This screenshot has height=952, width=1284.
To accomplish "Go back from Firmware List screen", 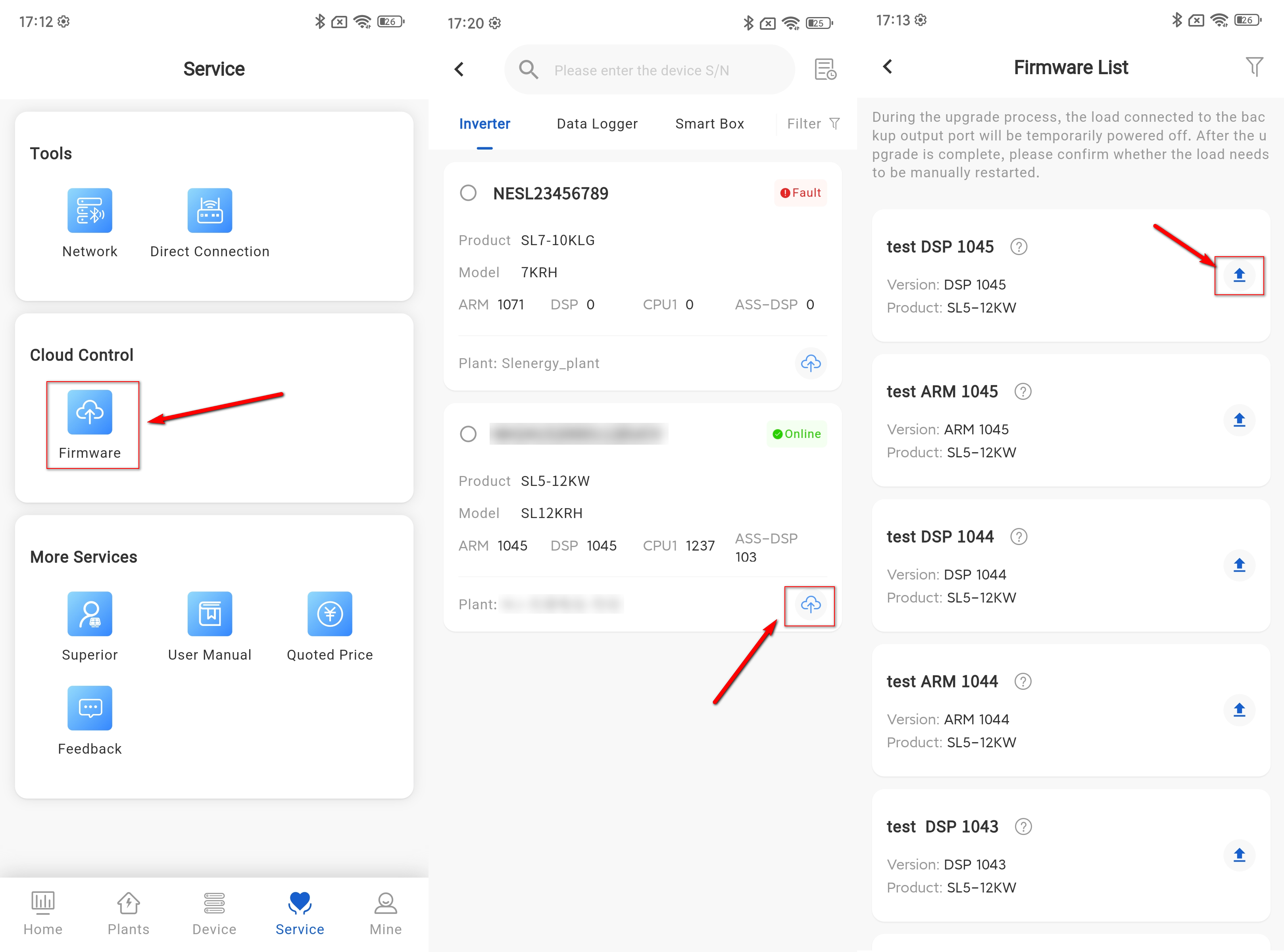I will point(888,67).
